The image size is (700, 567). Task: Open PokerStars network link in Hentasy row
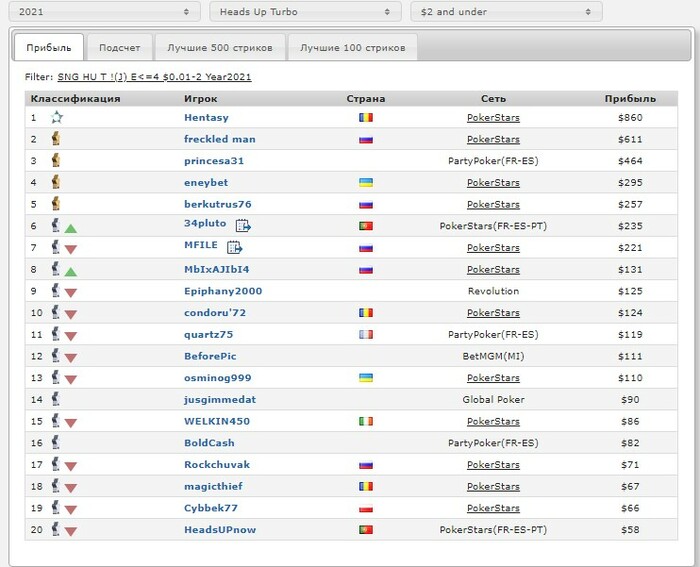[493, 117]
